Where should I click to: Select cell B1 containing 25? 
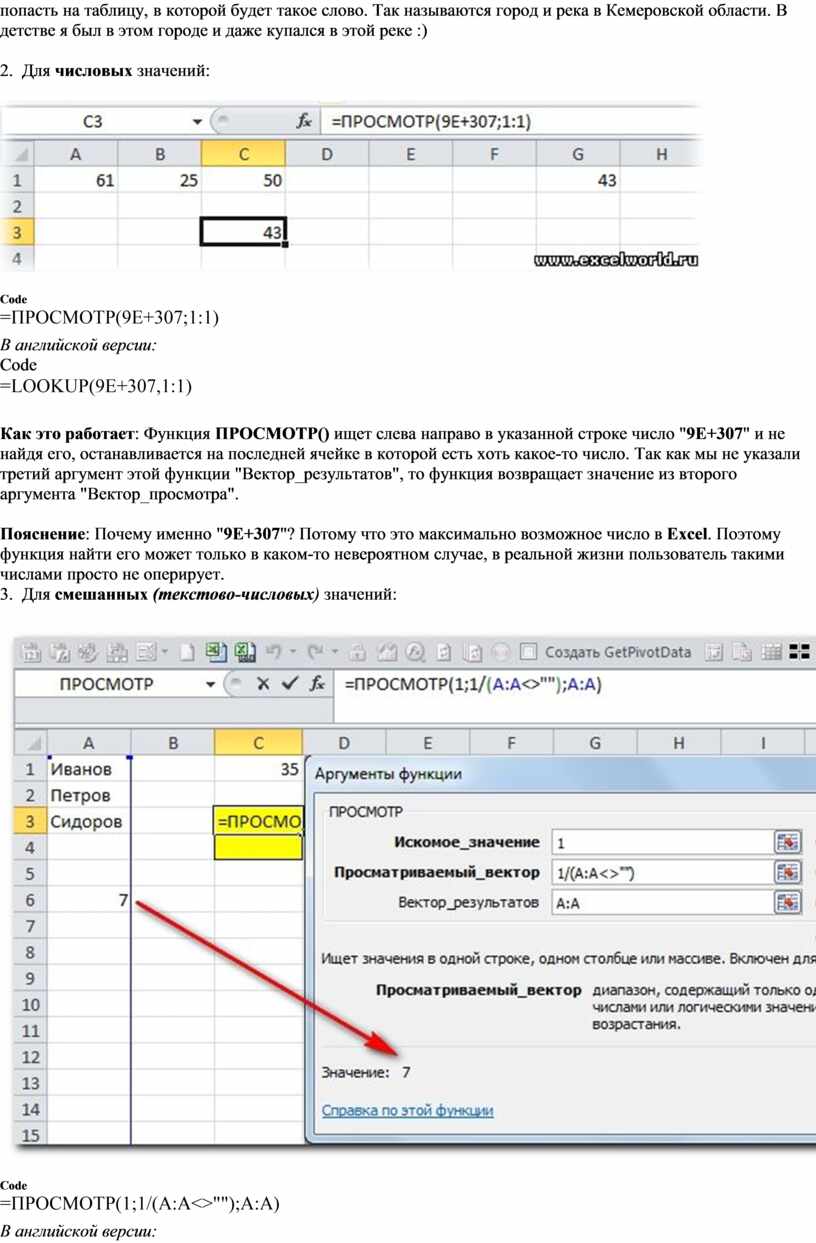[x=159, y=180]
